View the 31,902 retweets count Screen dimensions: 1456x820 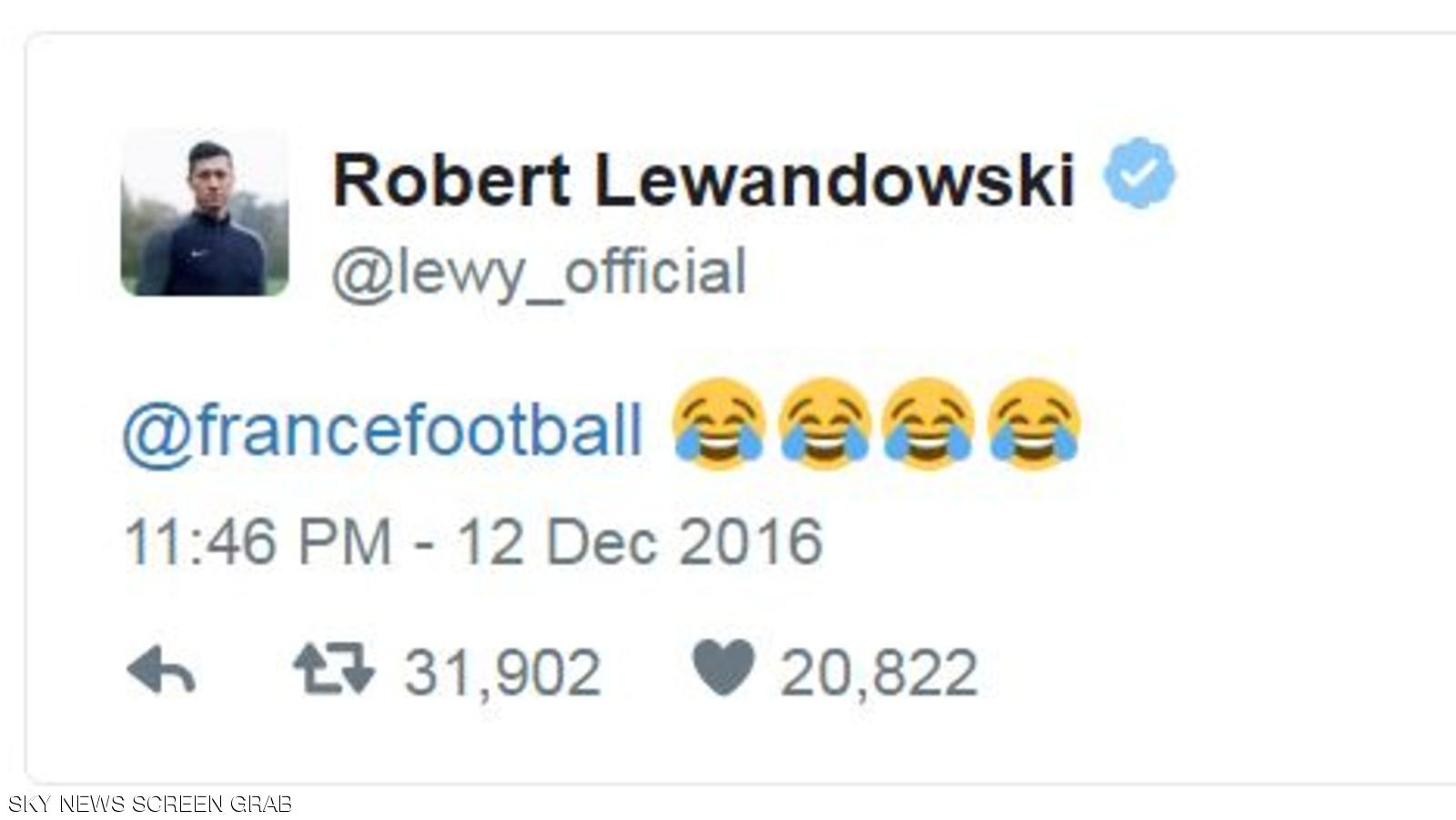click(x=502, y=673)
